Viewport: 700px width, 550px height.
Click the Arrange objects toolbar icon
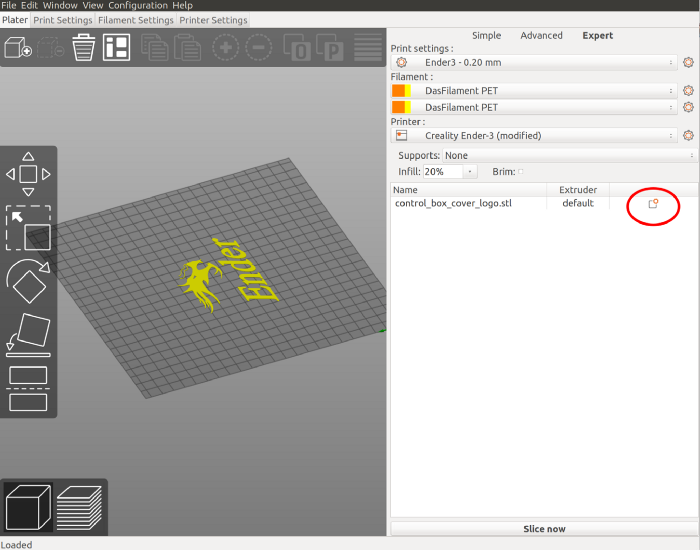pos(117,47)
